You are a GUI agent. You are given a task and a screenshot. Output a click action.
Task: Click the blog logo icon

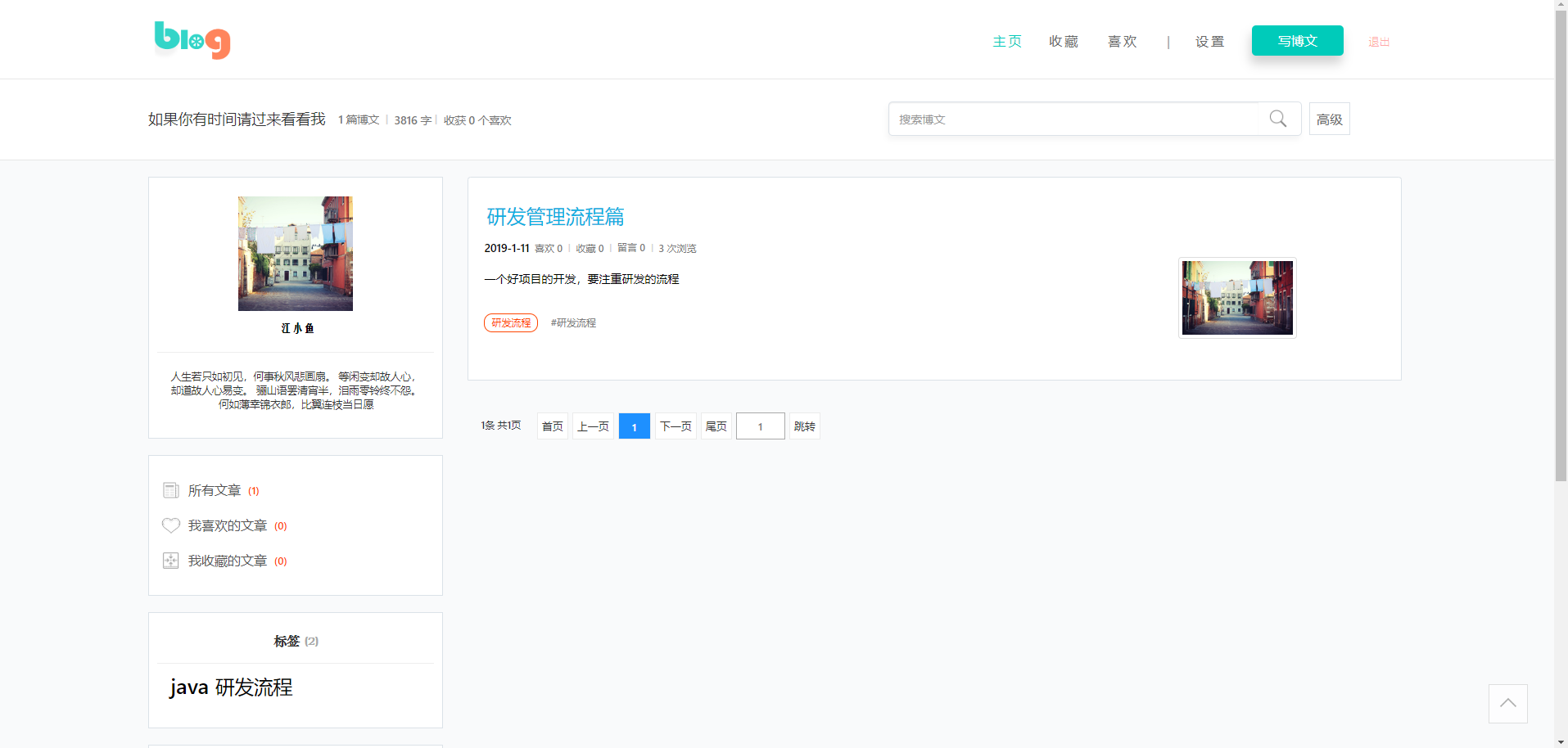pyautogui.click(x=192, y=40)
